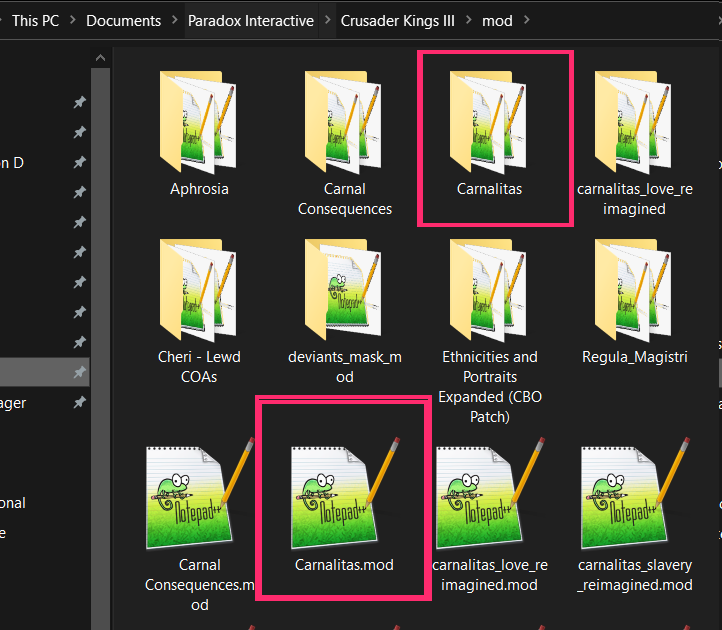This screenshot has height=630, width=722.
Task: Click the 'Carnal Consequences.mod' file name label
Action: [x=199, y=585]
